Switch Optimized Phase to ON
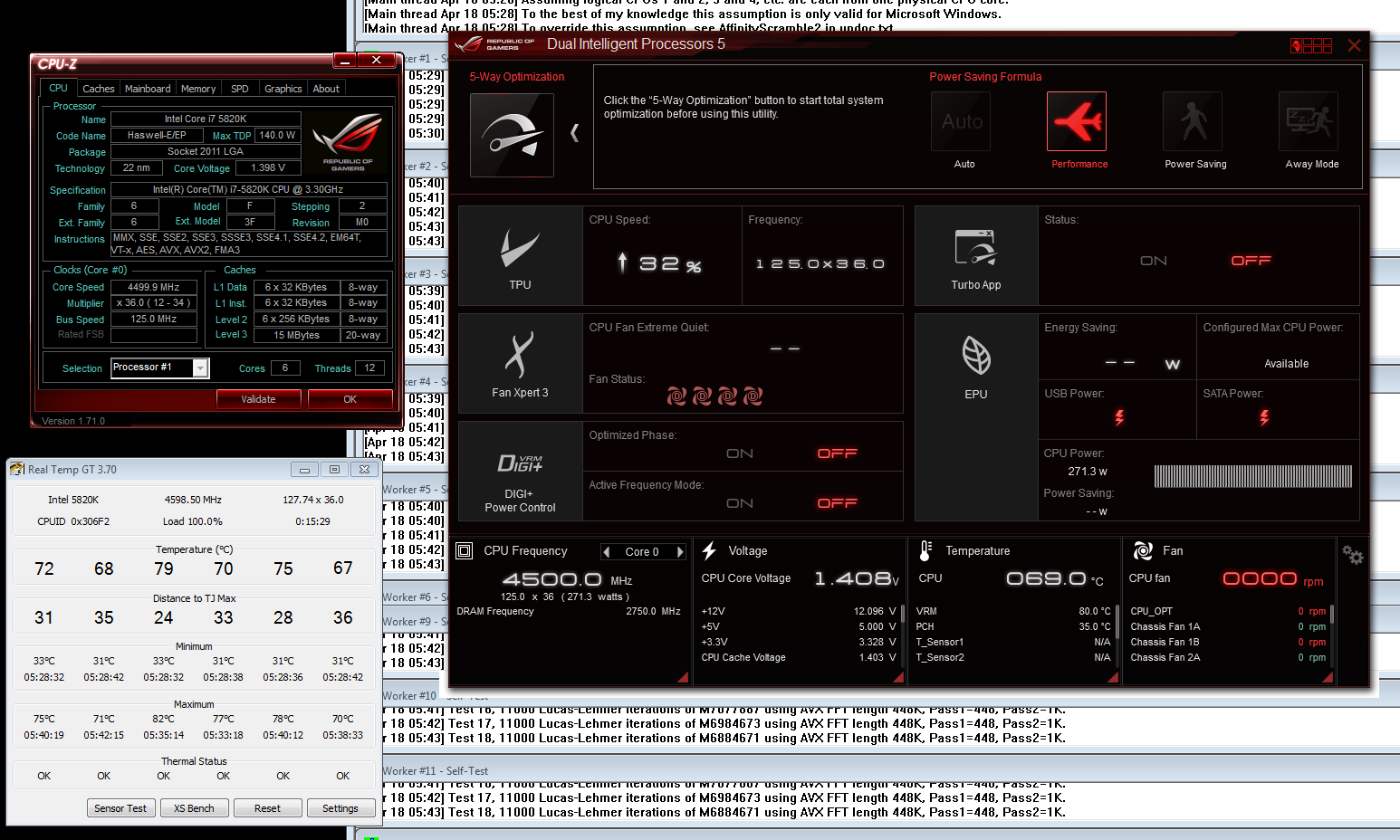Viewport: 1400px width, 840px height. tap(740, 453)
